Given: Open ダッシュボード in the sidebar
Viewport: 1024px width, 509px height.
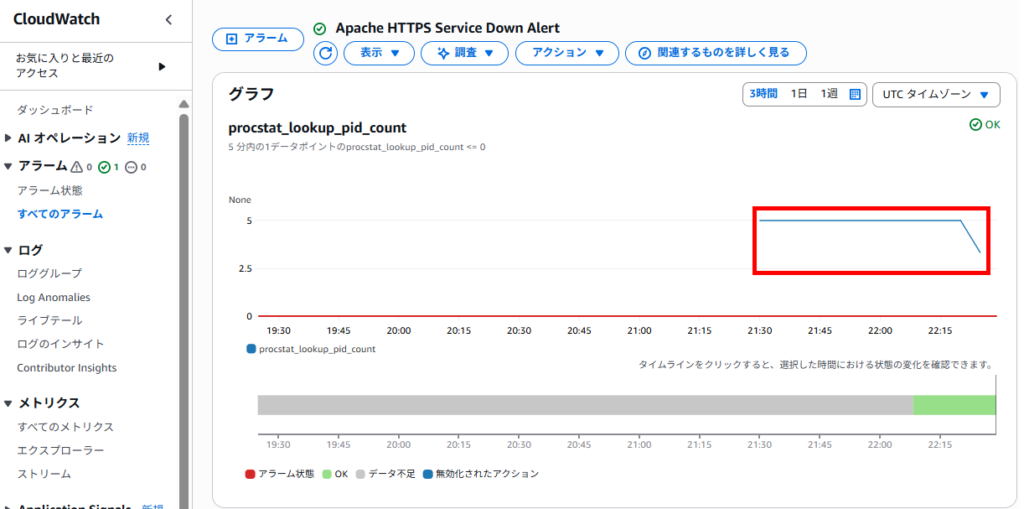Looking at the screenshot, I should 55,110.
